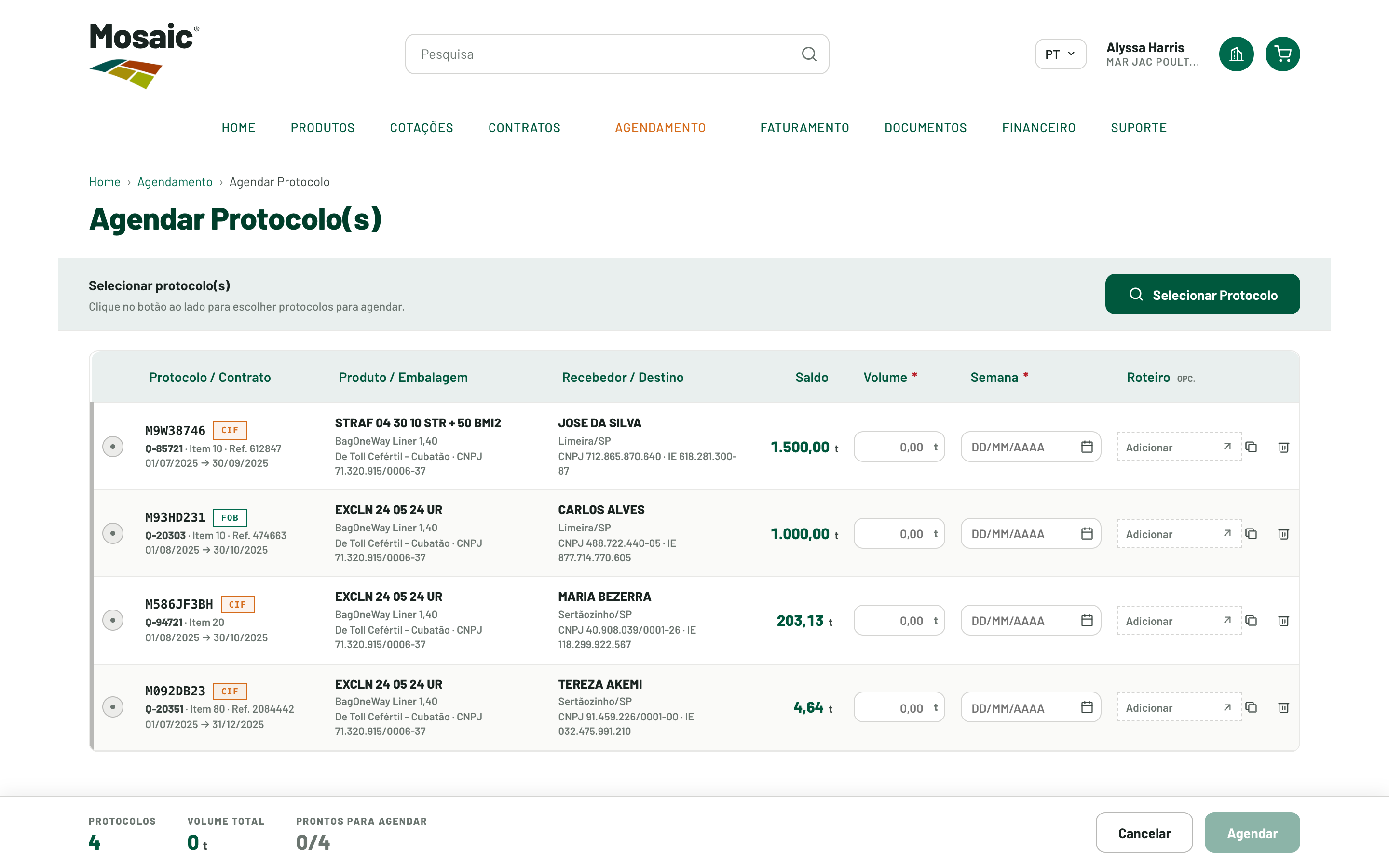Screen dimensions: 1389x868
Task: Click the Mosaic logo
Action: [144, 55]
